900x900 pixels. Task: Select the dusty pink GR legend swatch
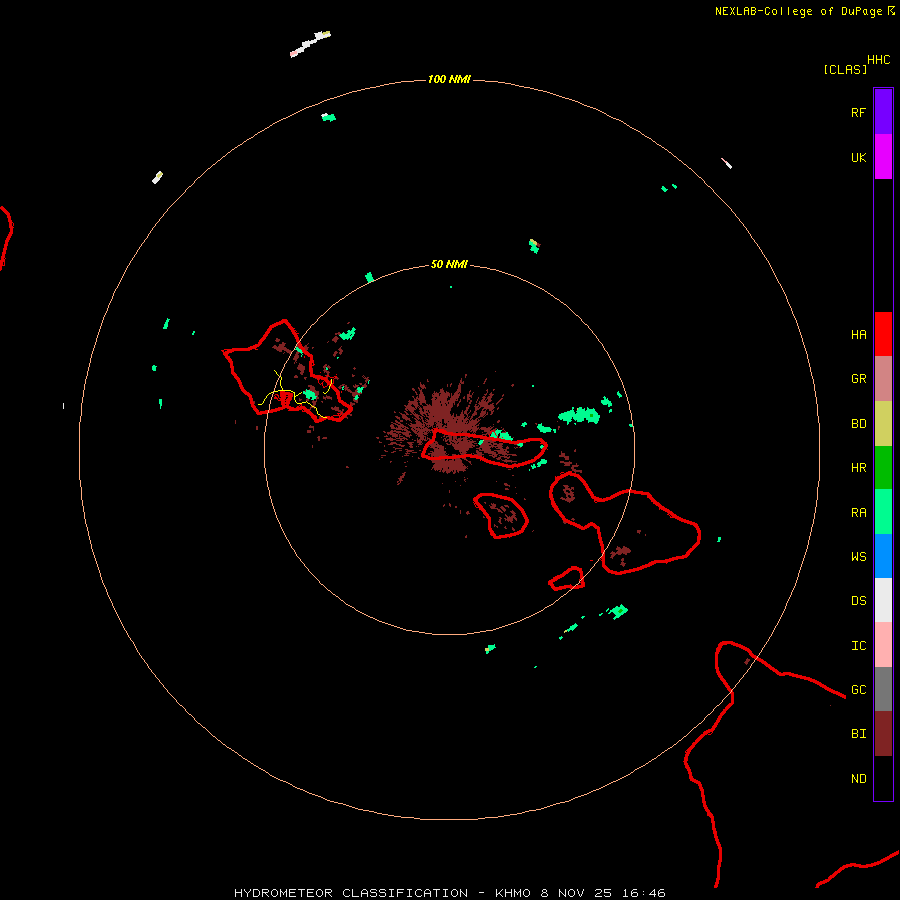(883, 379)
